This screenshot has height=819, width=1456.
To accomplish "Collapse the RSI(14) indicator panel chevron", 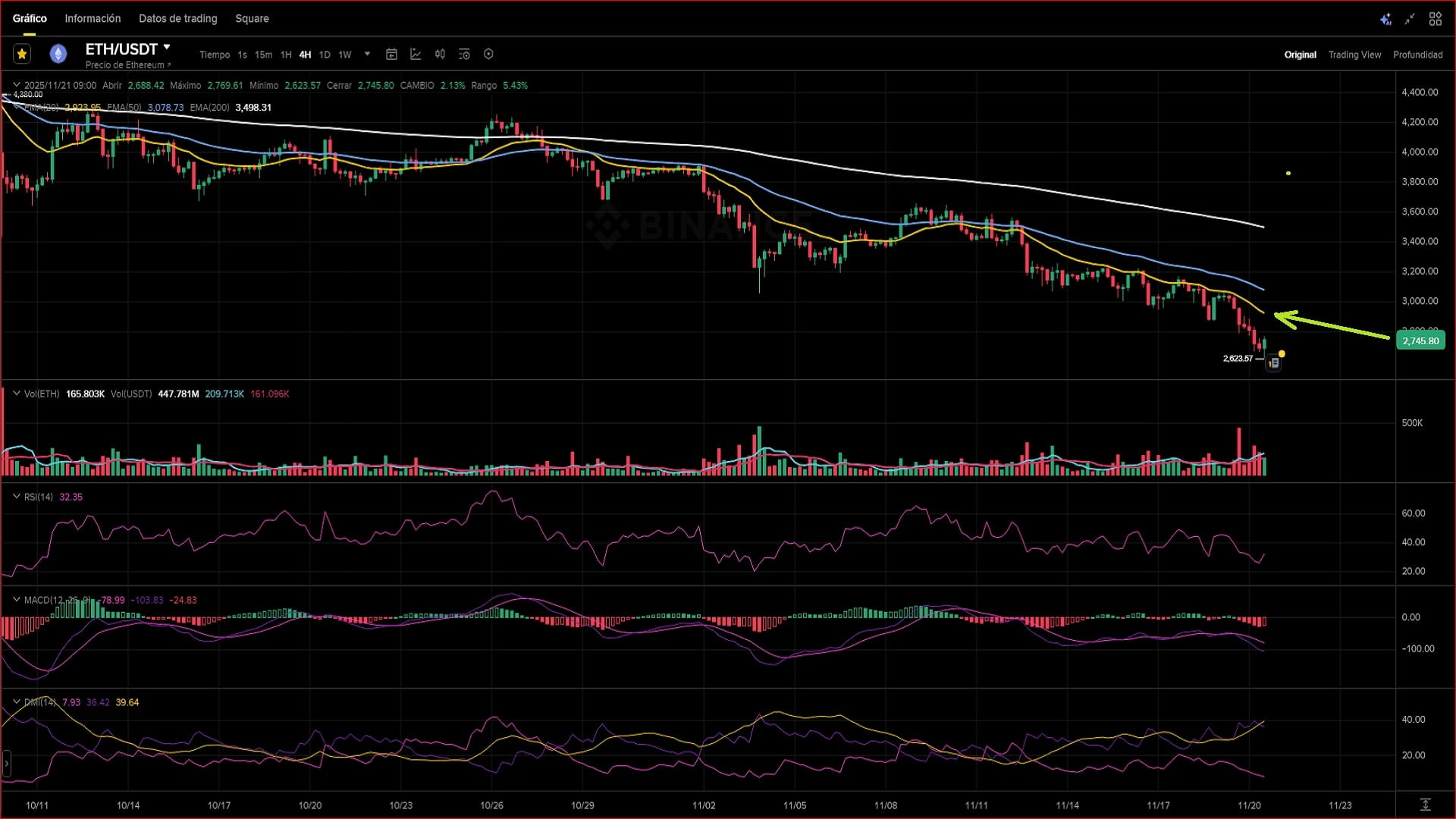I will (x=16, y=497).
